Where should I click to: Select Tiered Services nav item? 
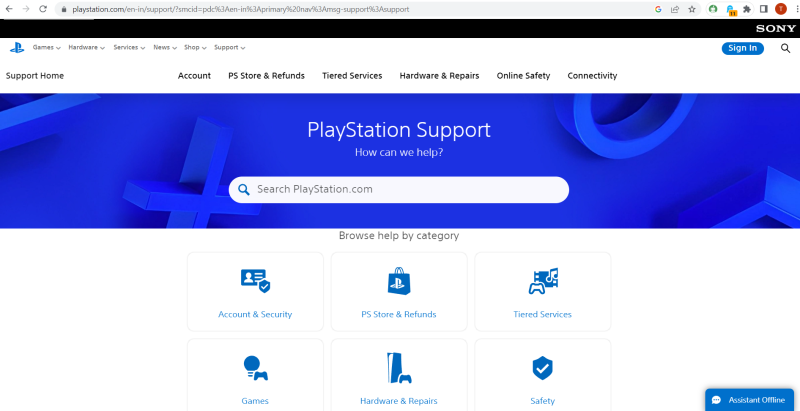(x=352, y=76)
